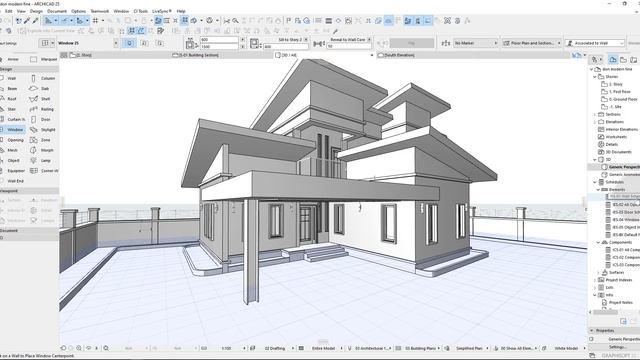Open the Document menu

point(57,11)
